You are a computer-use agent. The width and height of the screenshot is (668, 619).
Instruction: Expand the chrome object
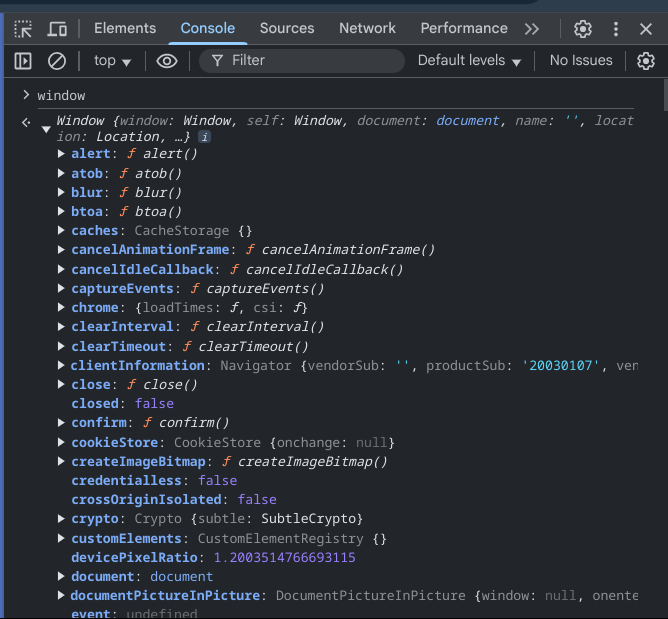pyautogui.click(x=61, y=308)
